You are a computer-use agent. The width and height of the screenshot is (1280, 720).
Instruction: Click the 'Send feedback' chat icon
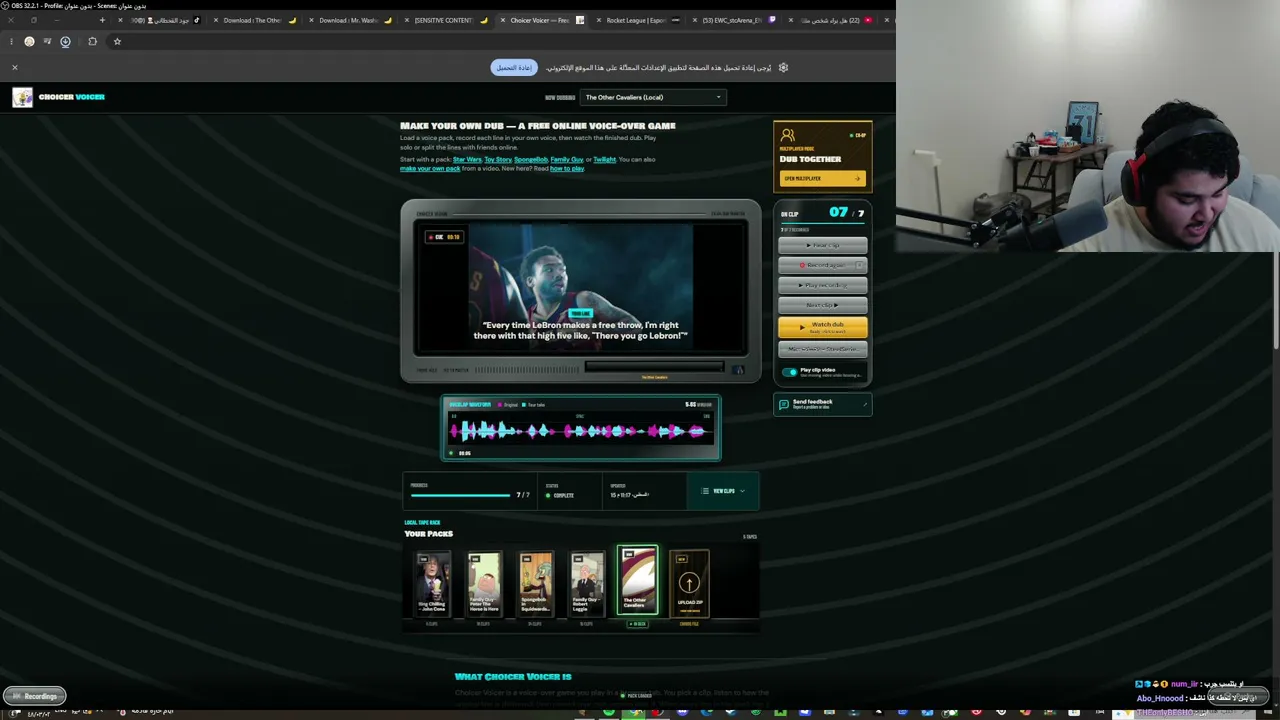(786, 404)
